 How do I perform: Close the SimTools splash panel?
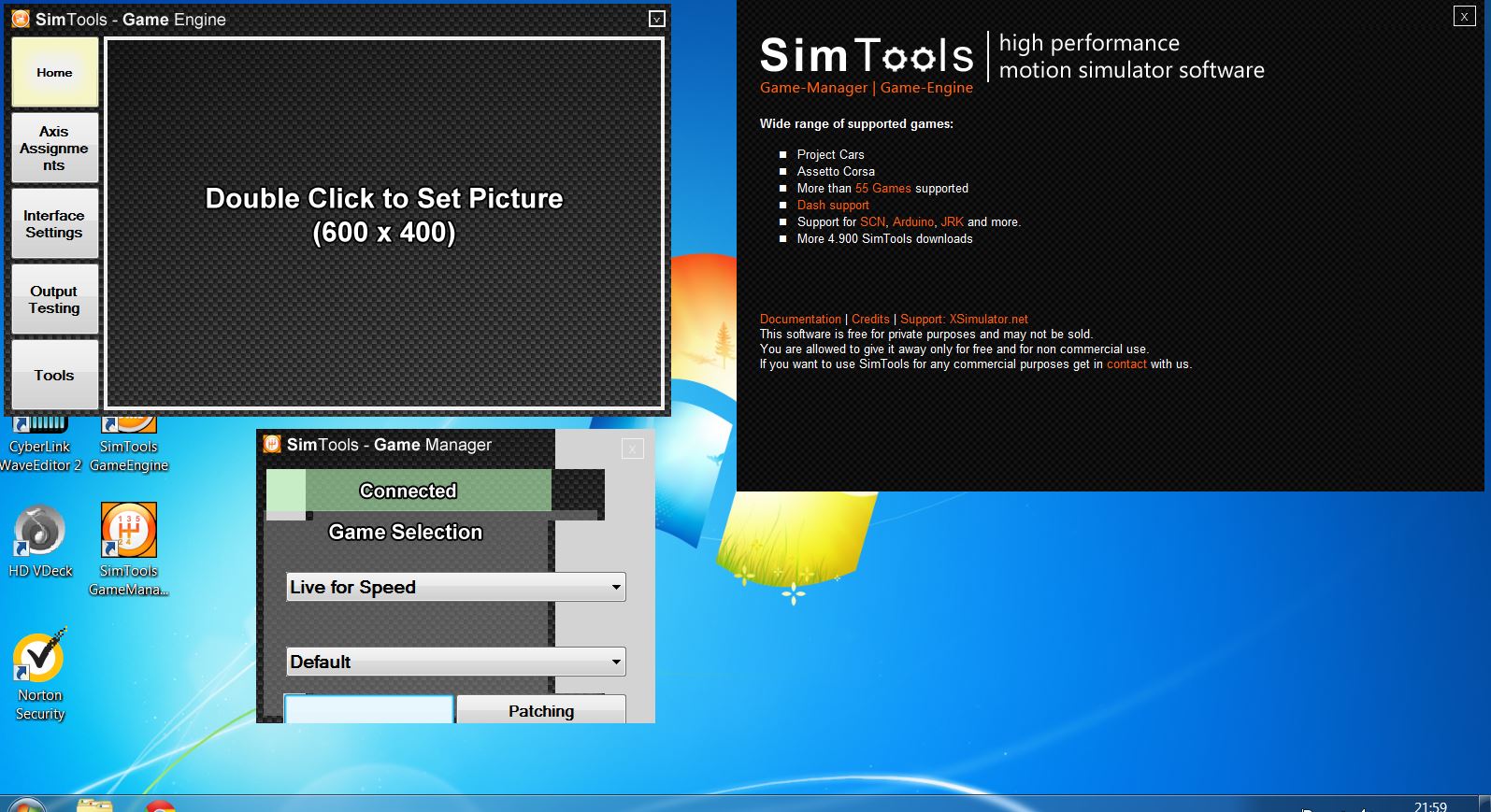tap(1464, 16)
